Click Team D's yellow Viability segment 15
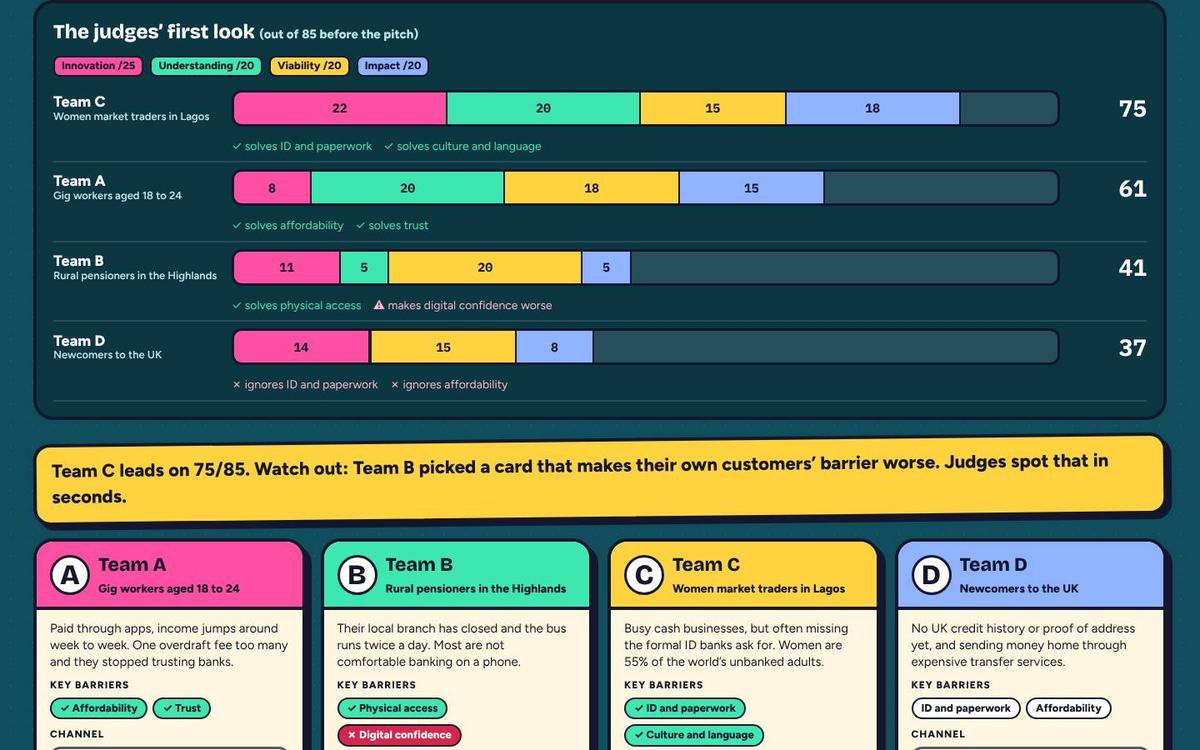The width and height of the screenshot is (1200, 750). click(x=443, y=347)
